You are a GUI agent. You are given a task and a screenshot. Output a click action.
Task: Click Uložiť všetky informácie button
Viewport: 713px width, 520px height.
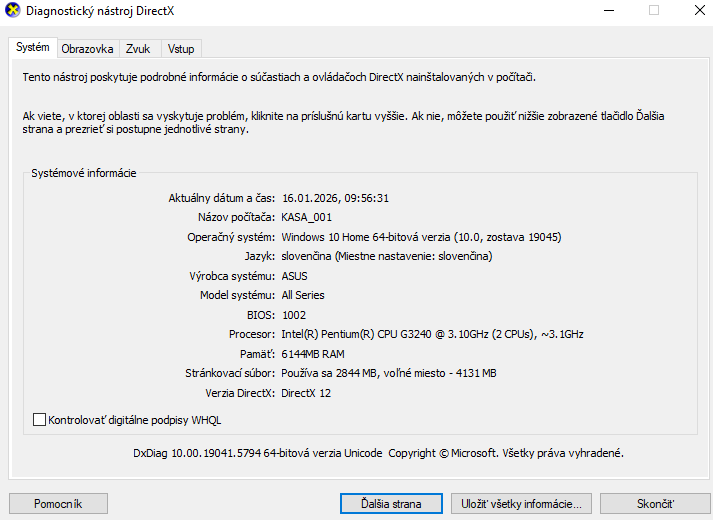click(x=522, y=503)
